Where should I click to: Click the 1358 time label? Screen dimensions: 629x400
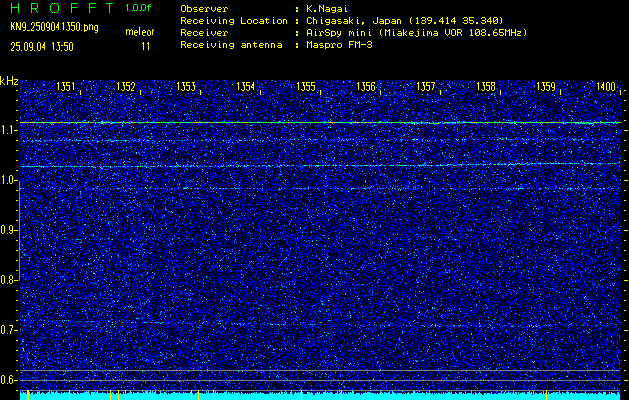[486, 87]
